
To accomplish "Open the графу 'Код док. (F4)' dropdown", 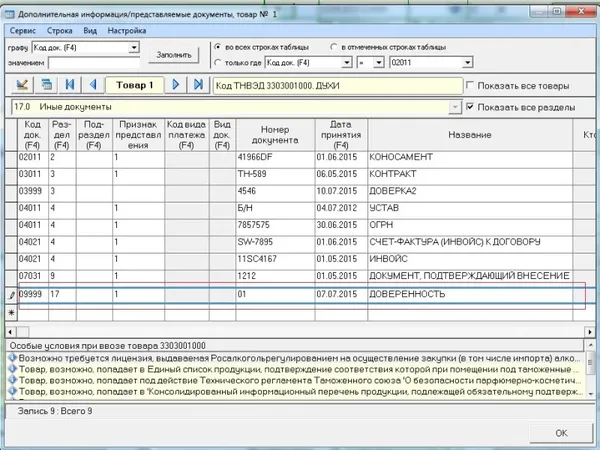I will pyautogui.click(x=134, y=48).
